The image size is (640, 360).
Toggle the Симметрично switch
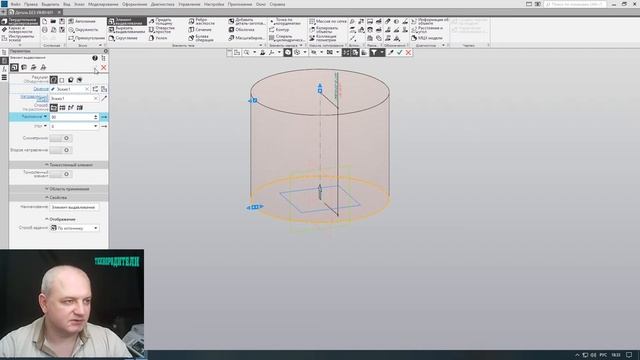(61, 138)
